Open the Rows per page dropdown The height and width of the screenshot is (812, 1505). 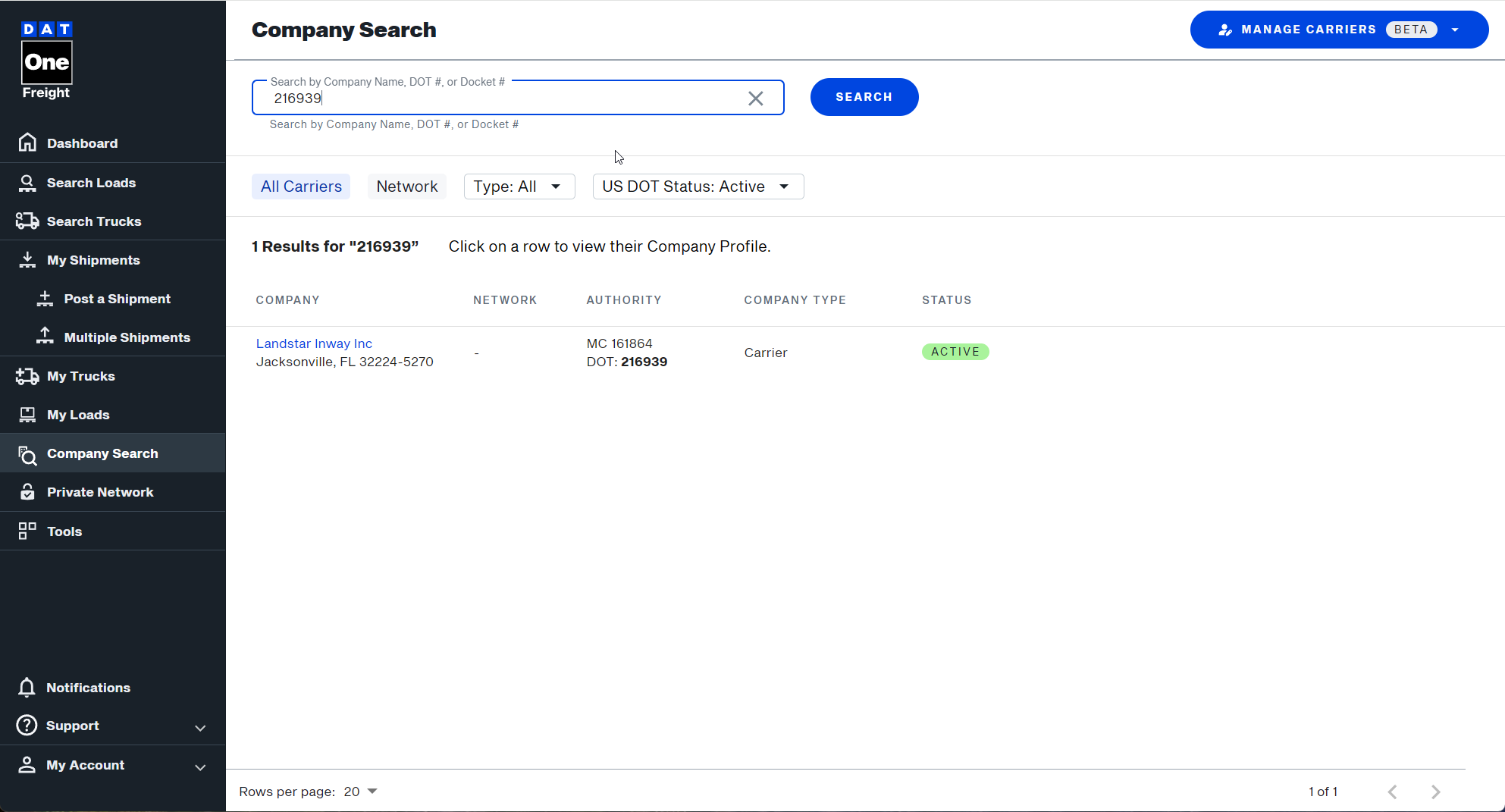pos(361,792)
